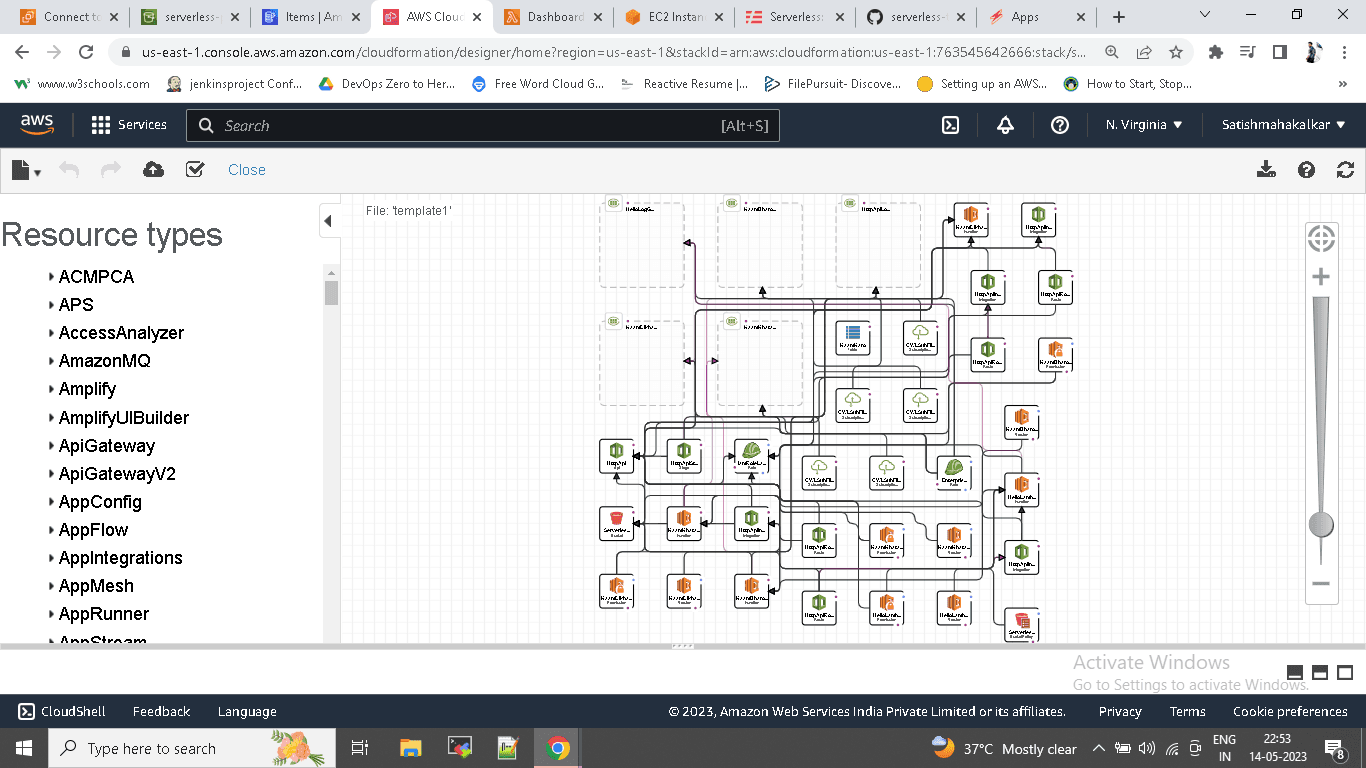Maximize the bottom pane with the full-screen layout icon
The image size is (1366, 768).
tap(1345, 673)
